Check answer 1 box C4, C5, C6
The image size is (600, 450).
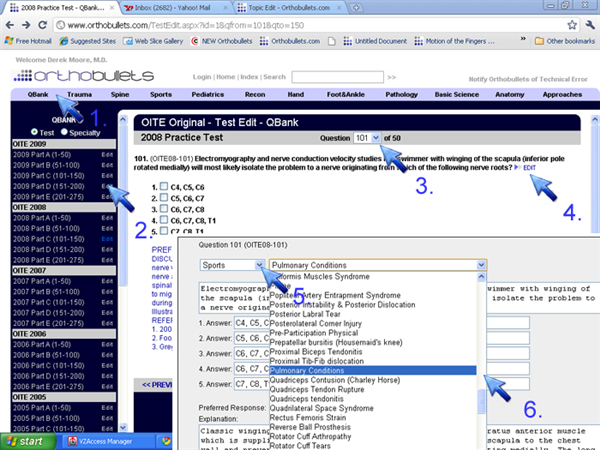164,186
